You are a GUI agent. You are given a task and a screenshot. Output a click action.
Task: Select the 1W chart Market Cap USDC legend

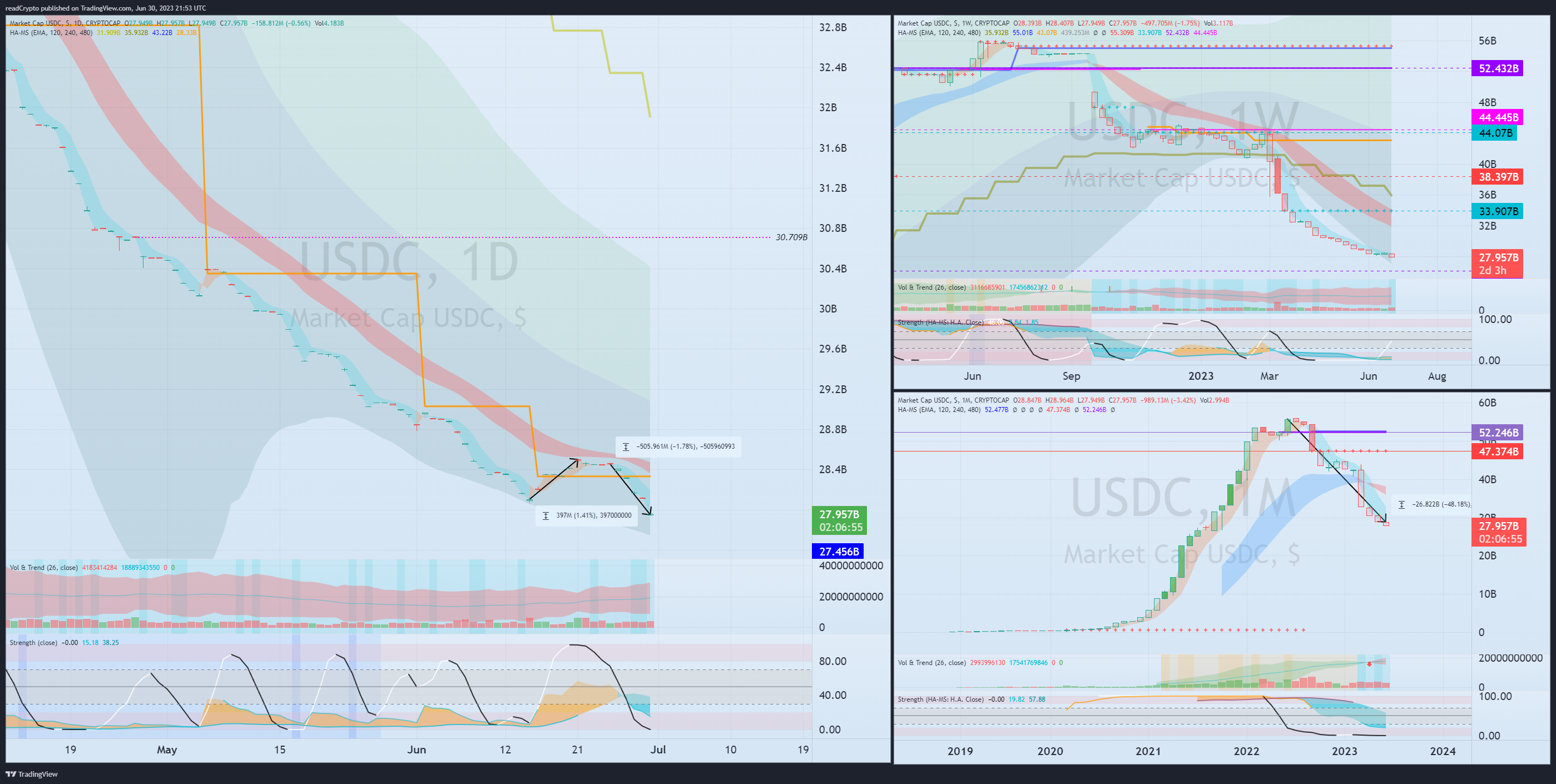tap(1065, 23)
